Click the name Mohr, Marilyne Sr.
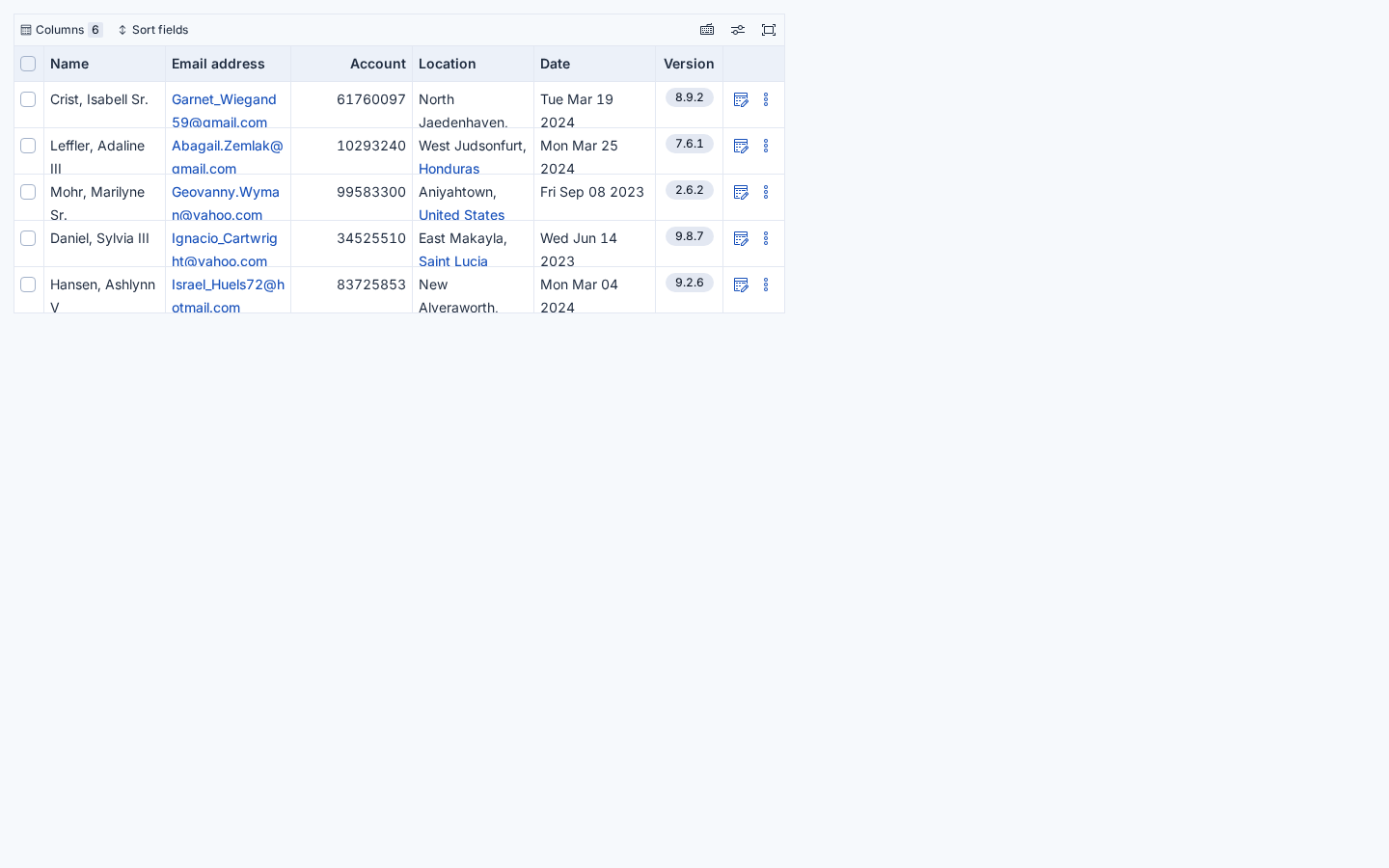1389x868 pixels. (97, 203)
